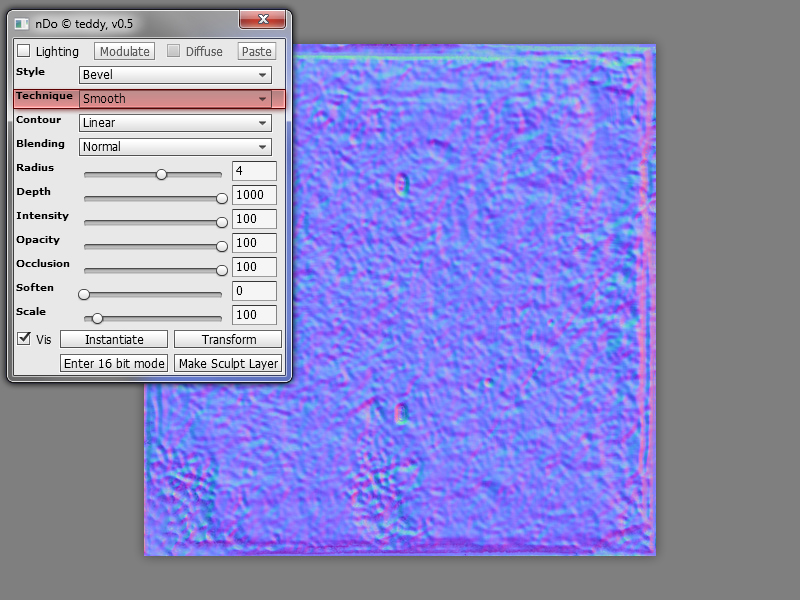Click the Modulate button
The height and width of the screenshot is (600, 800).
pos(124,51)
